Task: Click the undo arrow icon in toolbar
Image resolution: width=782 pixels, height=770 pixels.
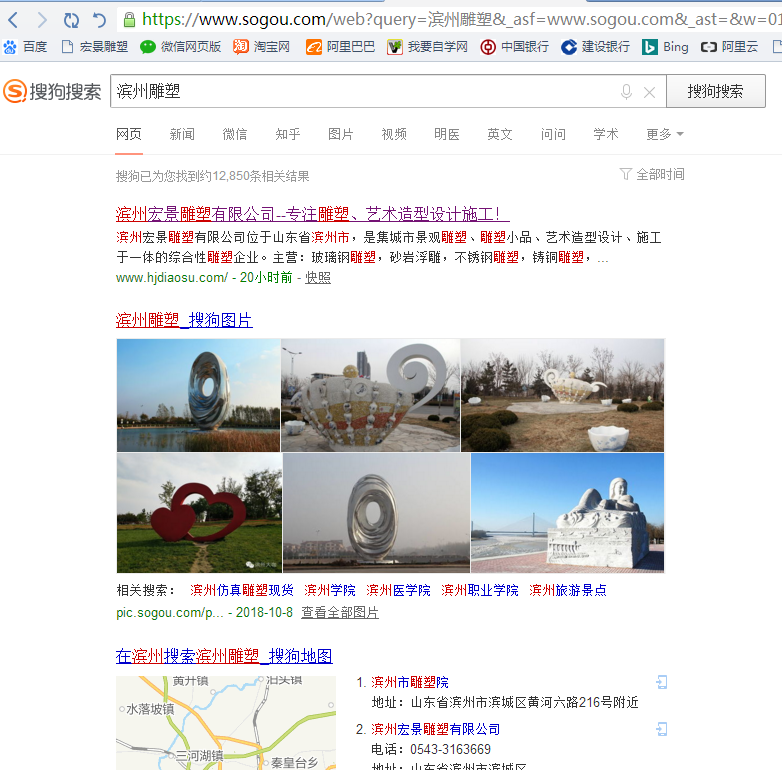Action: [x=99, y=20]
